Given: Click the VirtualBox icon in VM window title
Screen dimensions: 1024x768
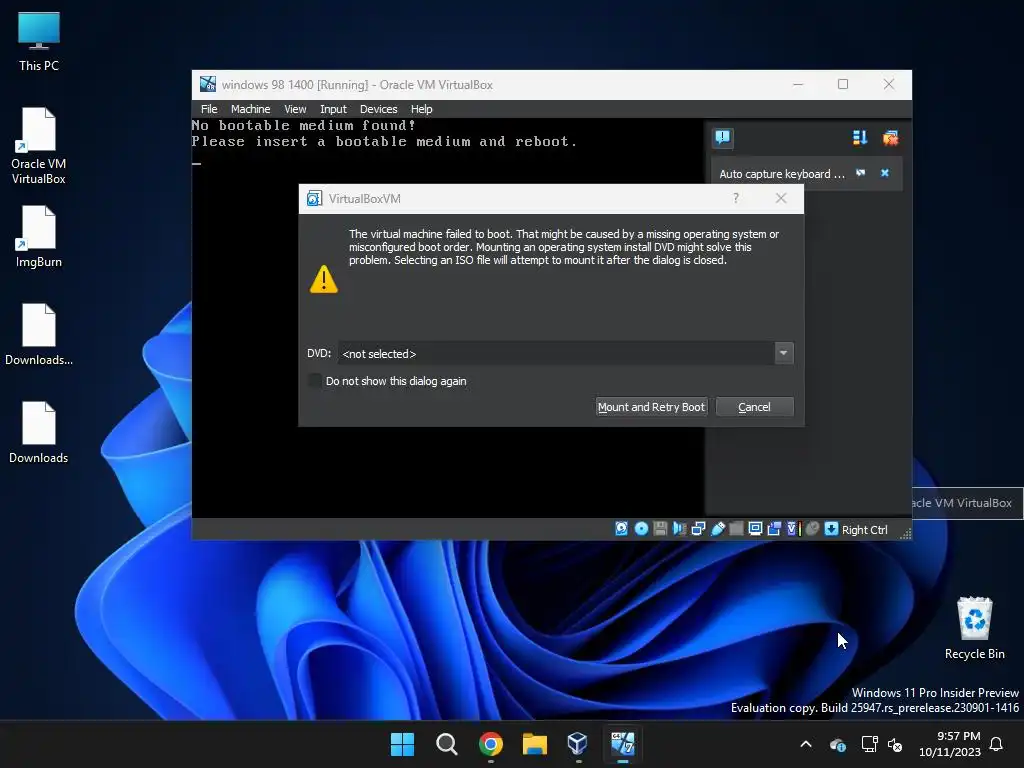Looking at the screenshot, I should pos(208,84).
